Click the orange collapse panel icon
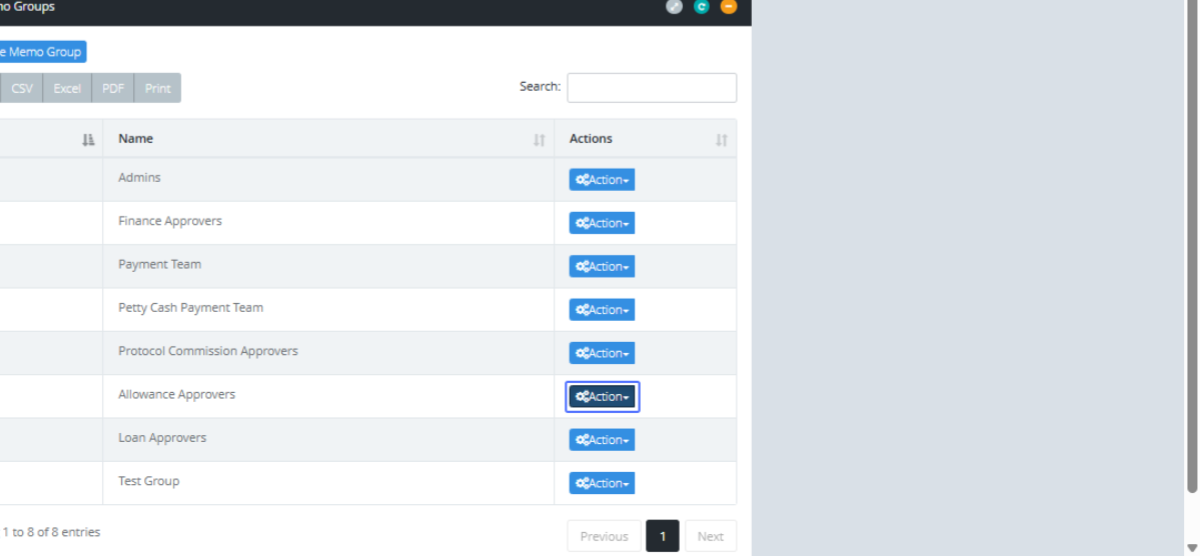This screenshot has height=556, width=1200. 729,7
